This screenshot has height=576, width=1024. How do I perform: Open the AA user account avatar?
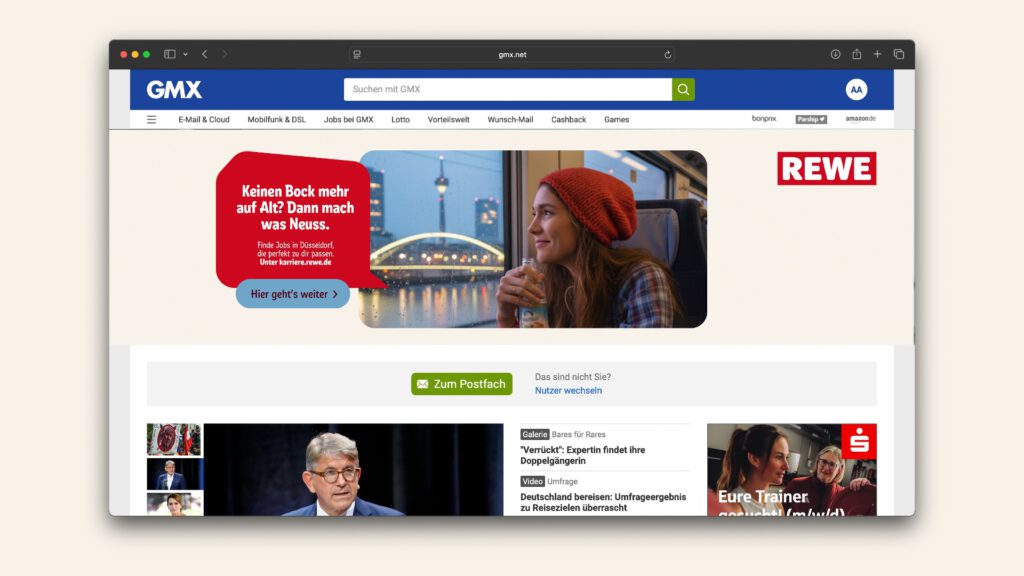[x=856, y=90]
